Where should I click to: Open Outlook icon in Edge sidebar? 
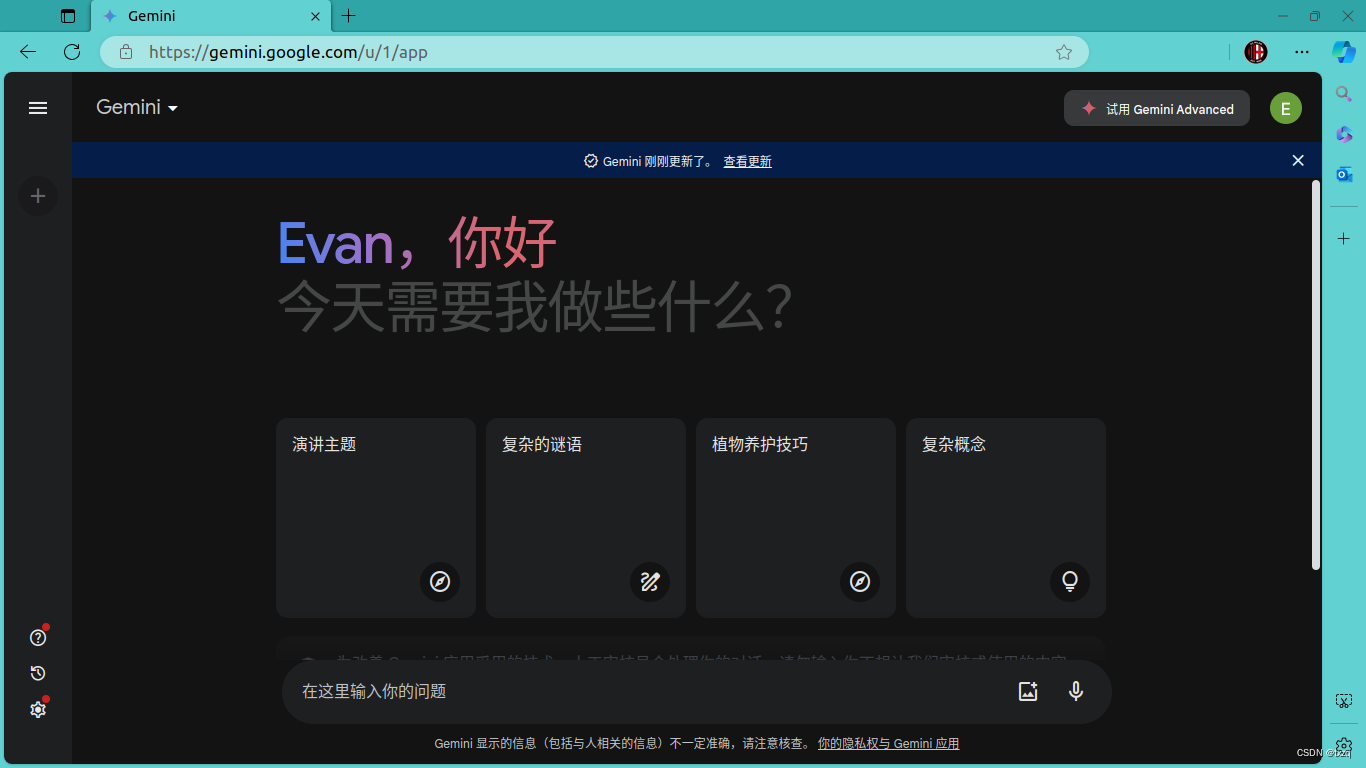pos(1344,174)
